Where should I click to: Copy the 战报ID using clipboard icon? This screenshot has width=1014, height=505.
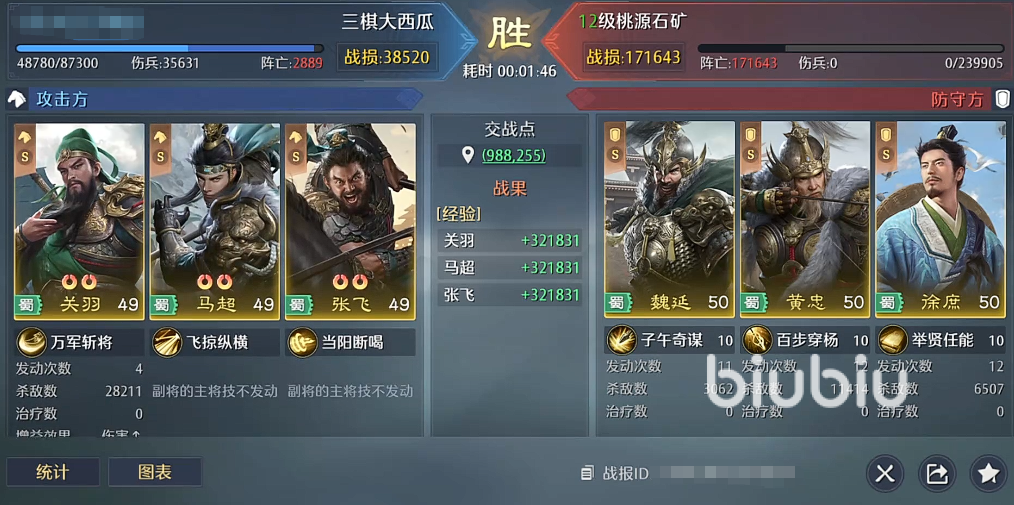587,474
